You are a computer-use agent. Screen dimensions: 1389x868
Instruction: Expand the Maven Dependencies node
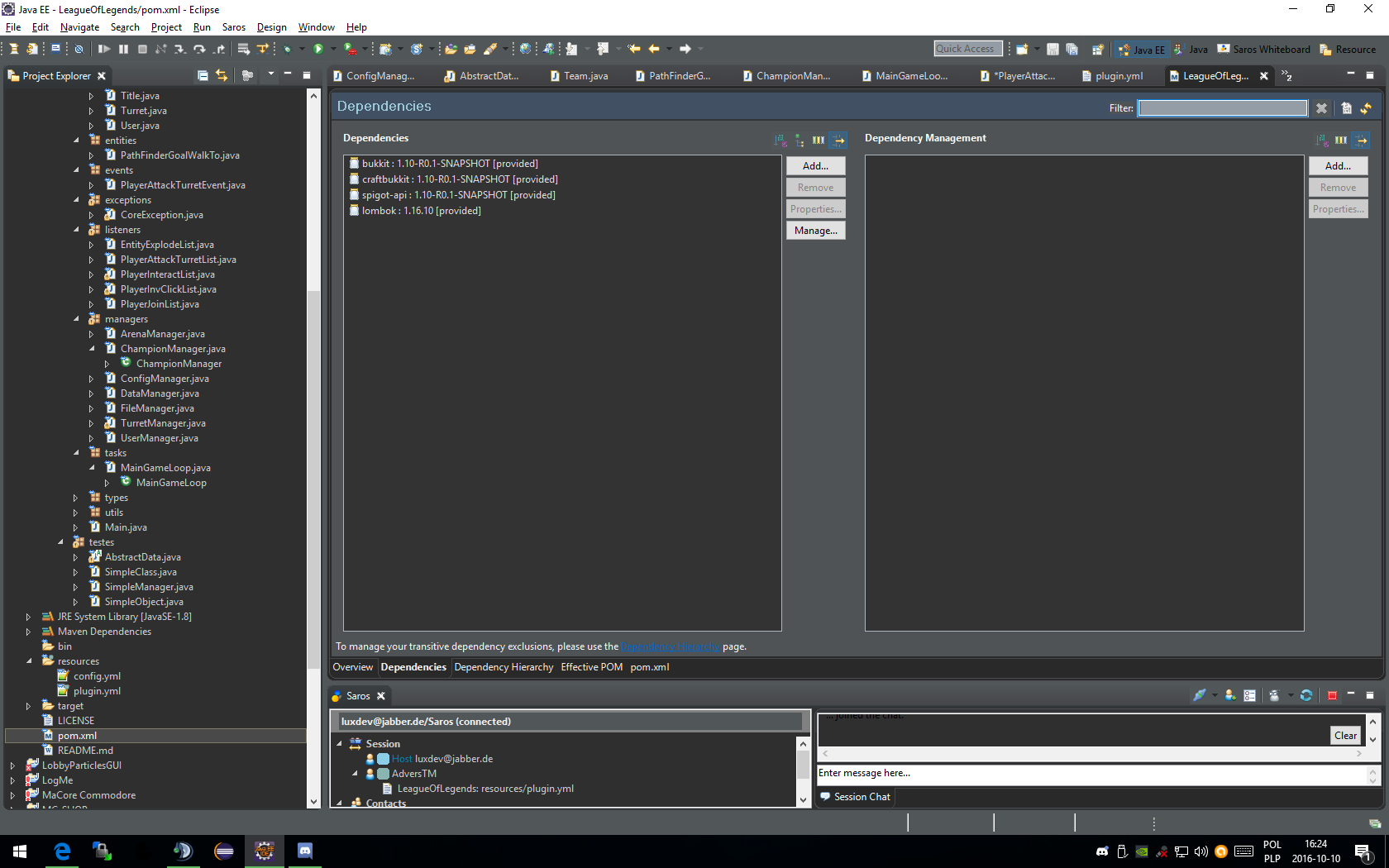point(28,632)
